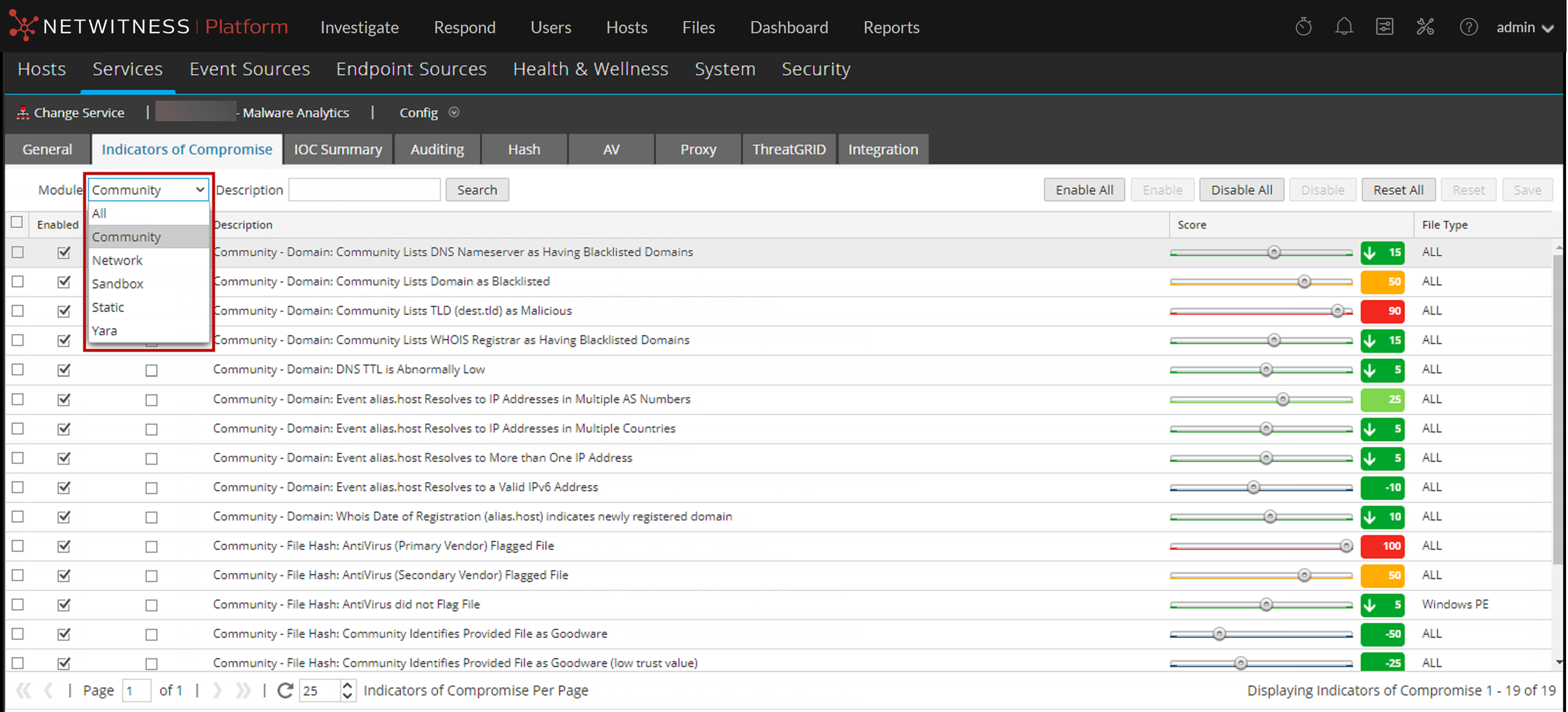
Task: Expand the Config dropdown arrow
Action: (x=454, y=112)
